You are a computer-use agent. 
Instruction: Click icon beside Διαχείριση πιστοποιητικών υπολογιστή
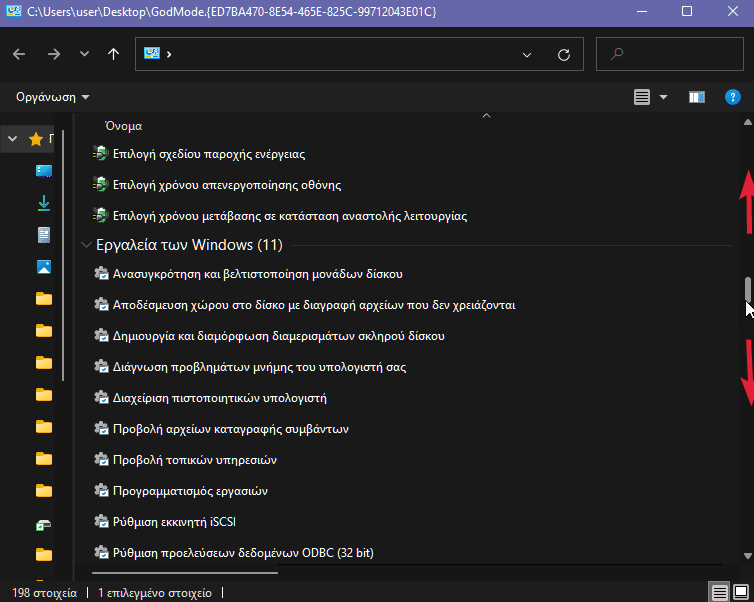101,398
